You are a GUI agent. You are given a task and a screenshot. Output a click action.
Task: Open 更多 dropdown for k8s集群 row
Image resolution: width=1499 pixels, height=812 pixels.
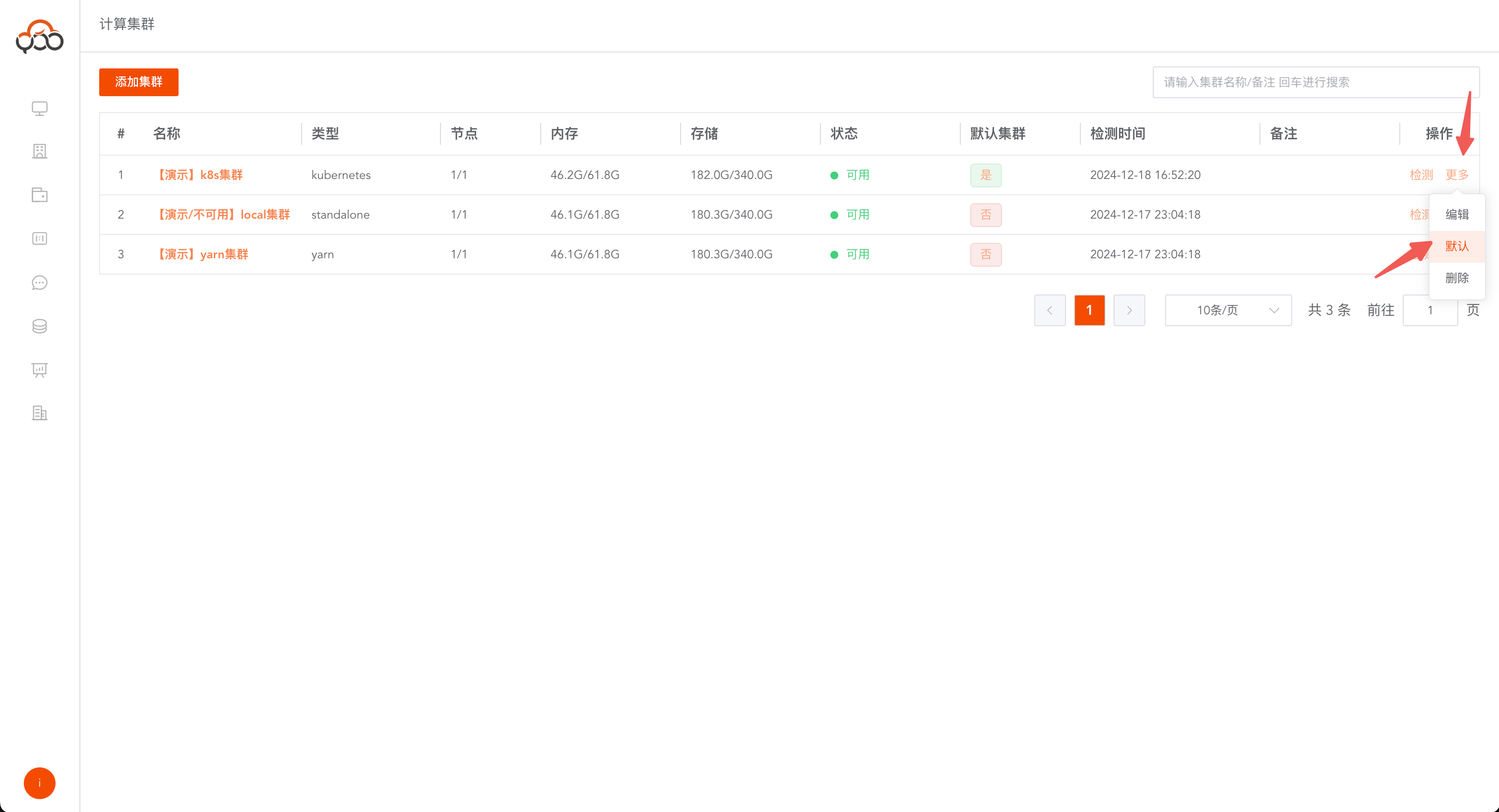pyautogui.click(x=1456, y=174)
